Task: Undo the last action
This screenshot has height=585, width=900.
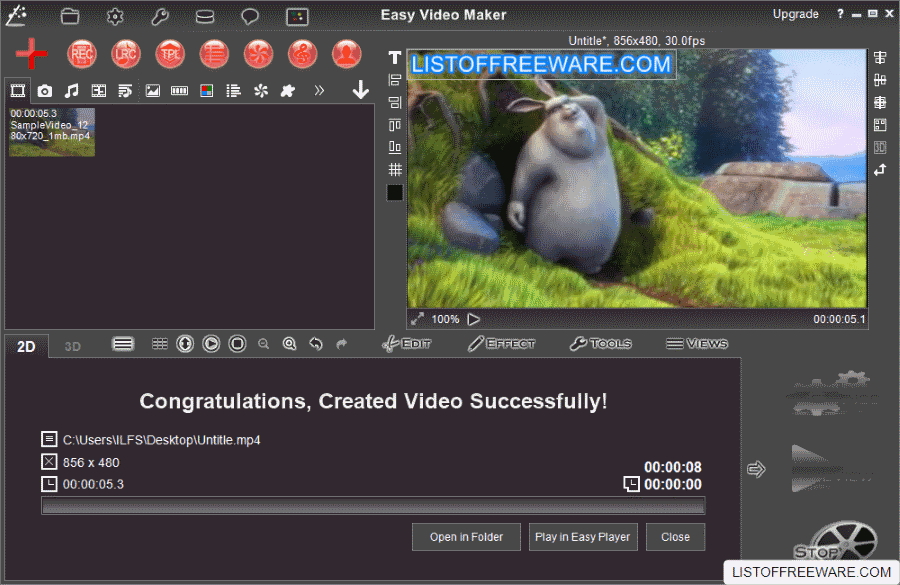Action: (316, 344)
